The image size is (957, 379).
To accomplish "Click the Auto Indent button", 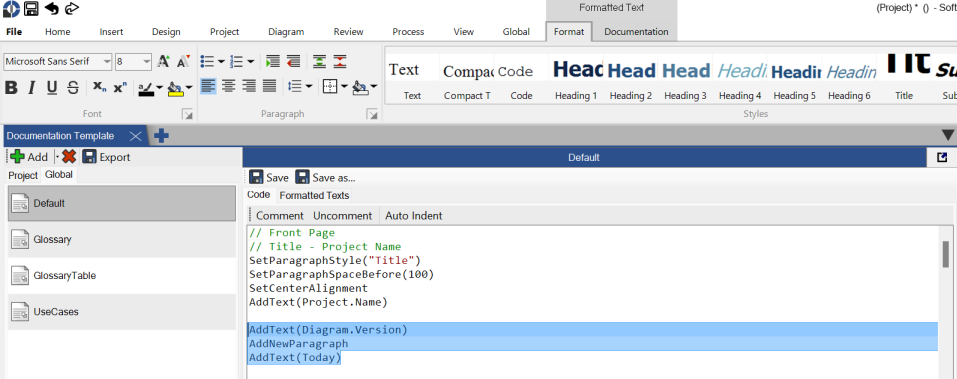I will [x=414, y=215].
